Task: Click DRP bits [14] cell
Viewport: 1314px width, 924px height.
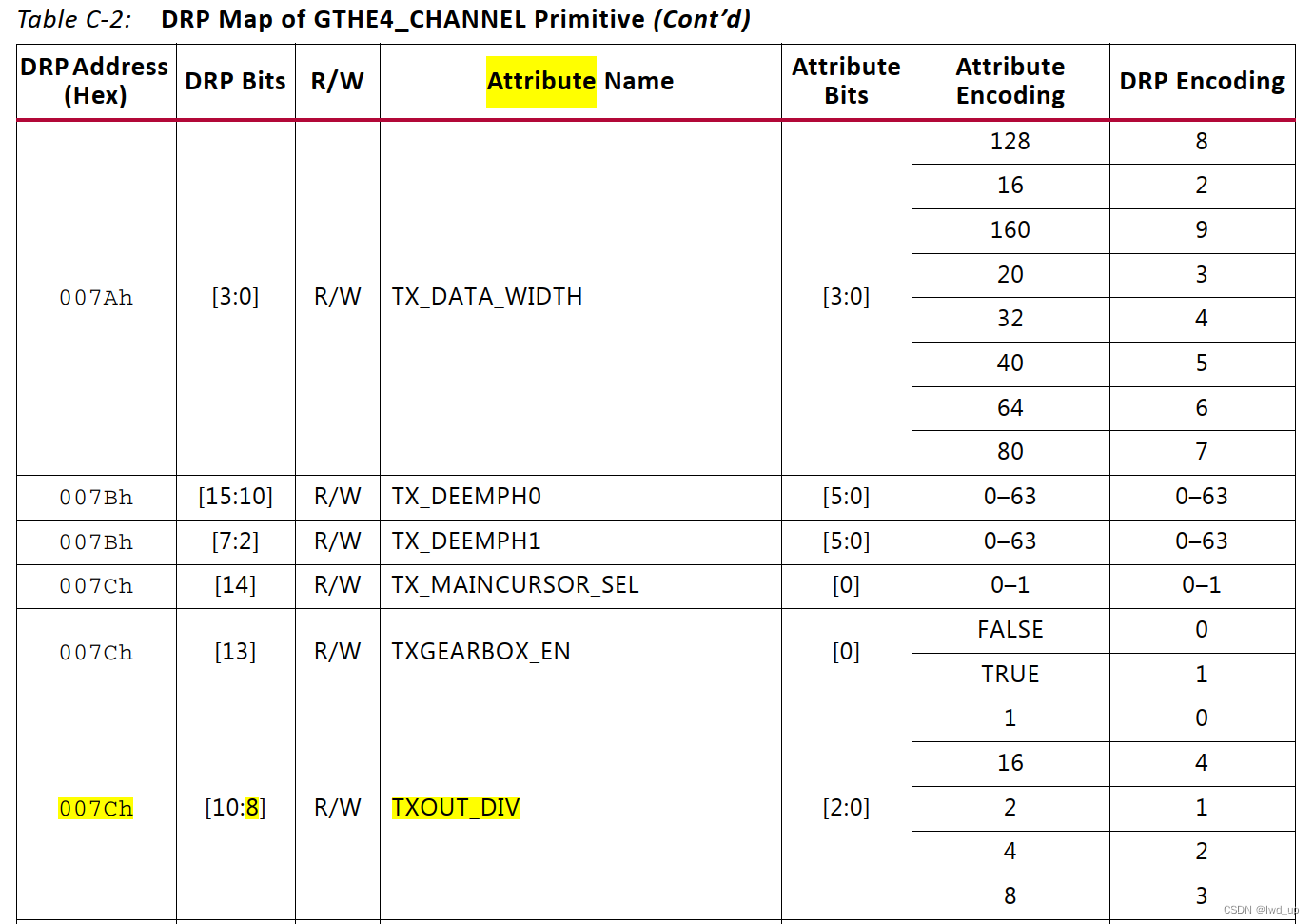Action: point(235,585)
